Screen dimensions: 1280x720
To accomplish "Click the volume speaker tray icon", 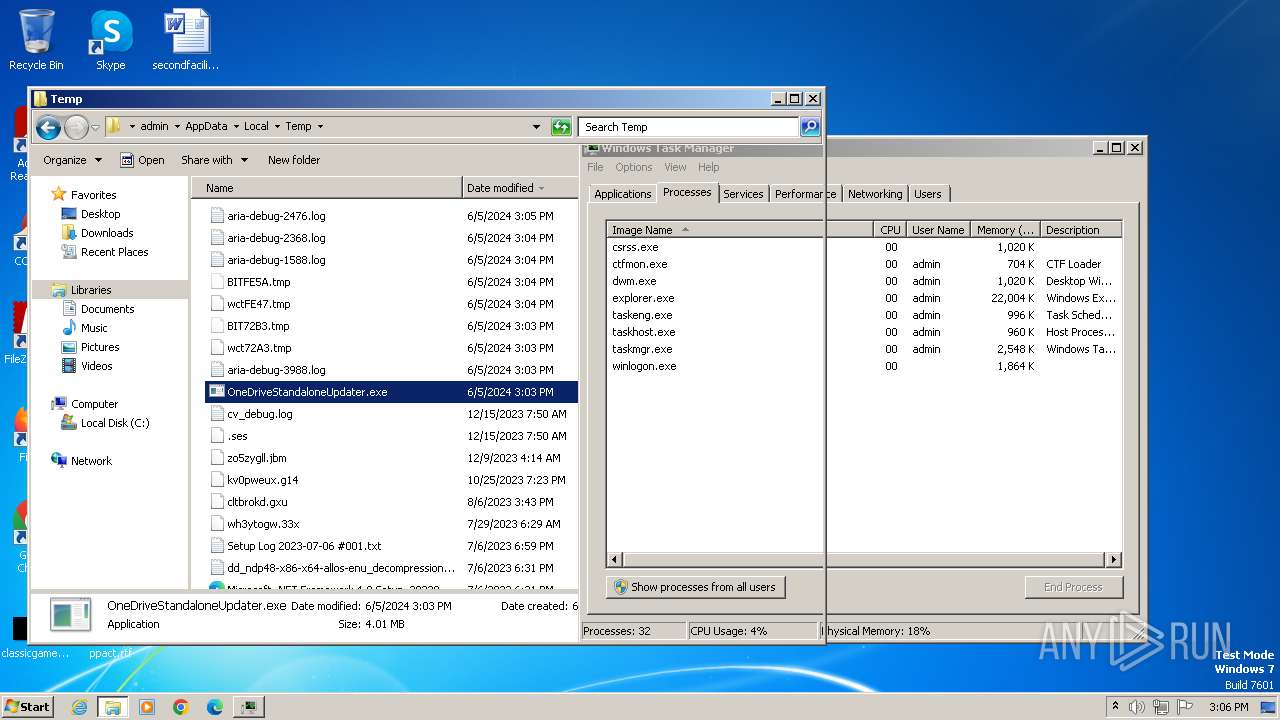I will tap(1137, 707).
